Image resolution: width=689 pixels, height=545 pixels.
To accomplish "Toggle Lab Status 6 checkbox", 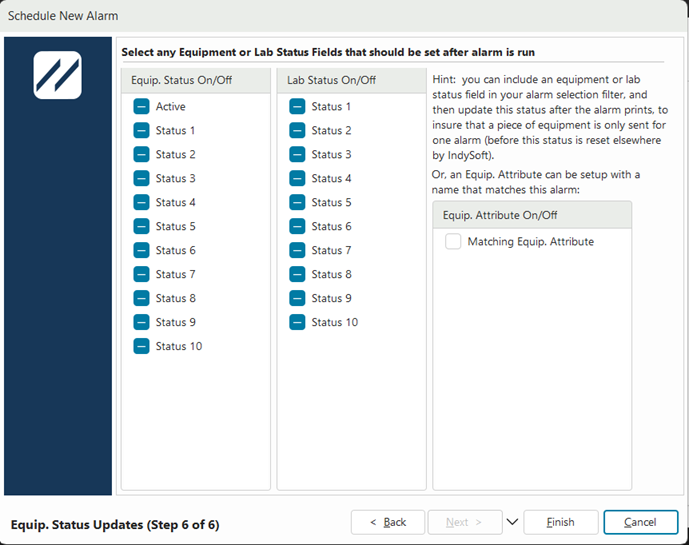I will [297, 226].
